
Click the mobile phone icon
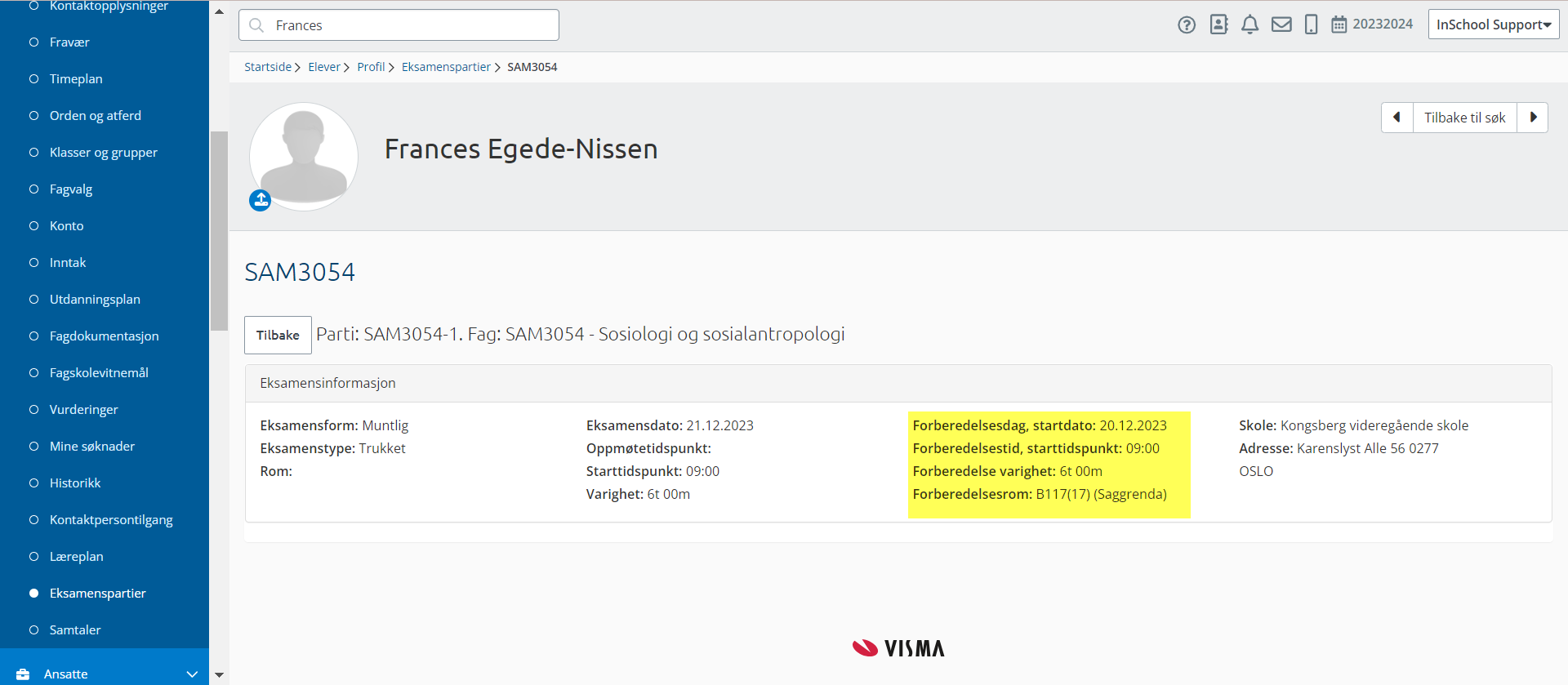pos(1311,24)
